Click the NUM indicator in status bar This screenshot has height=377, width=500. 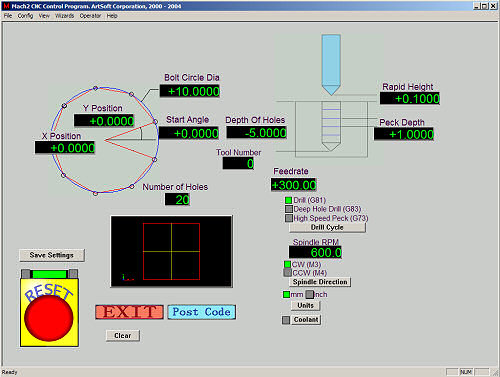(466, 372)
